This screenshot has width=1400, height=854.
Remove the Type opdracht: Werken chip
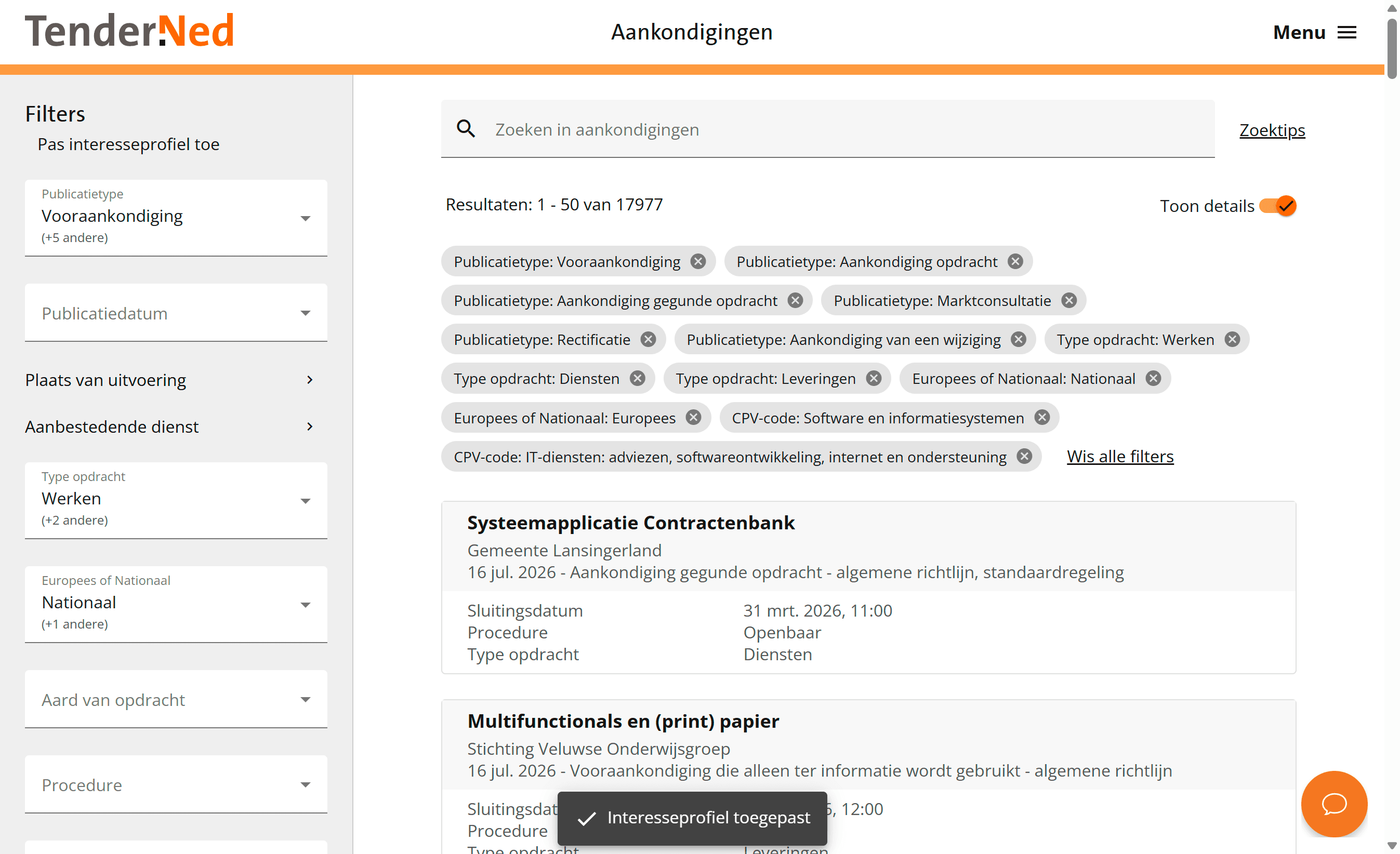(1232, 340)
